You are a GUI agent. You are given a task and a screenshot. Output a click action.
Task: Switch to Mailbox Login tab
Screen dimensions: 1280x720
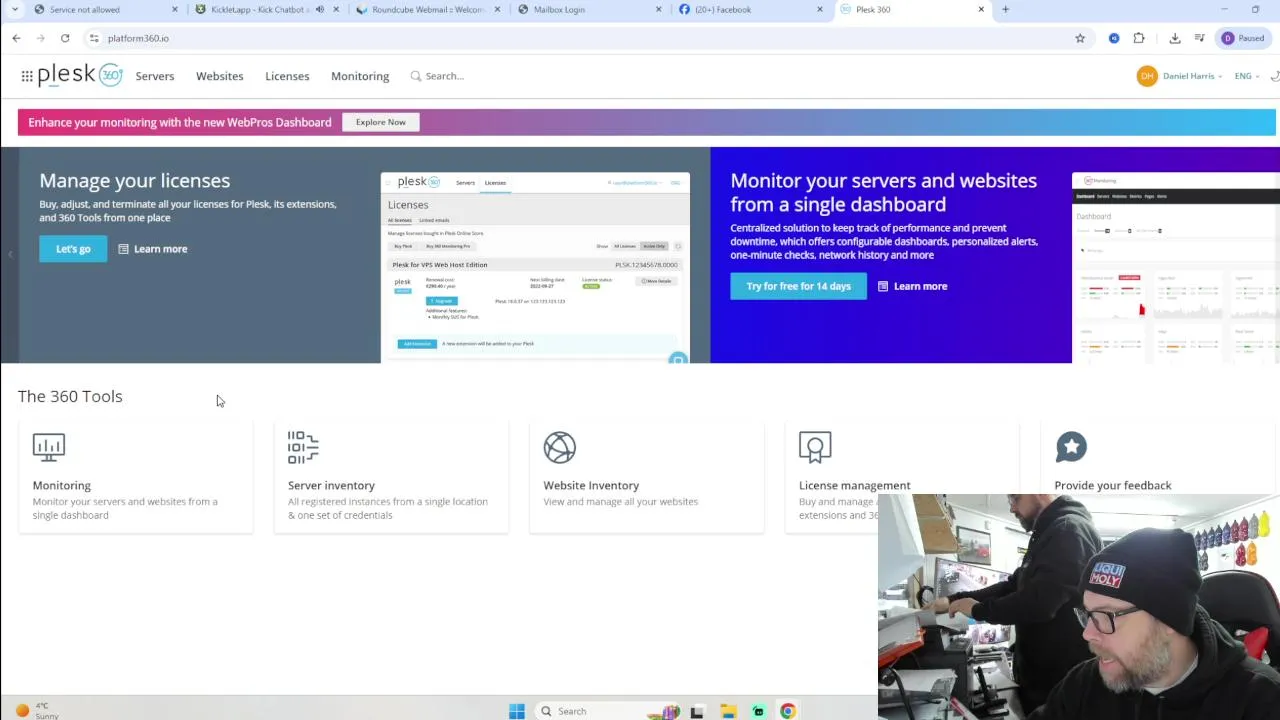(x=588, y=10)
